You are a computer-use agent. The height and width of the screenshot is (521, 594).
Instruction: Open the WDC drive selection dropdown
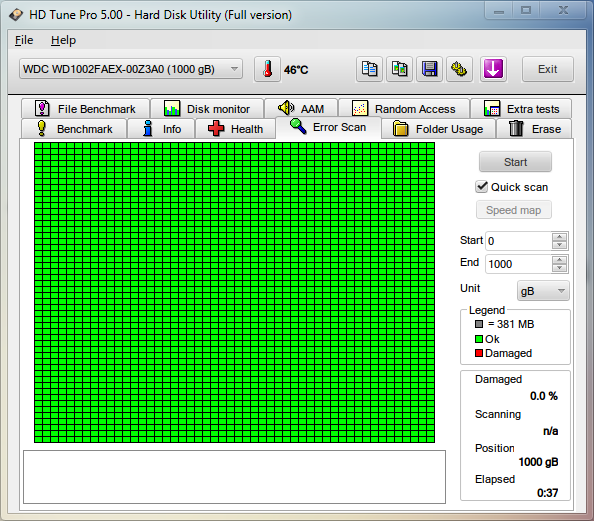[131, 69]
